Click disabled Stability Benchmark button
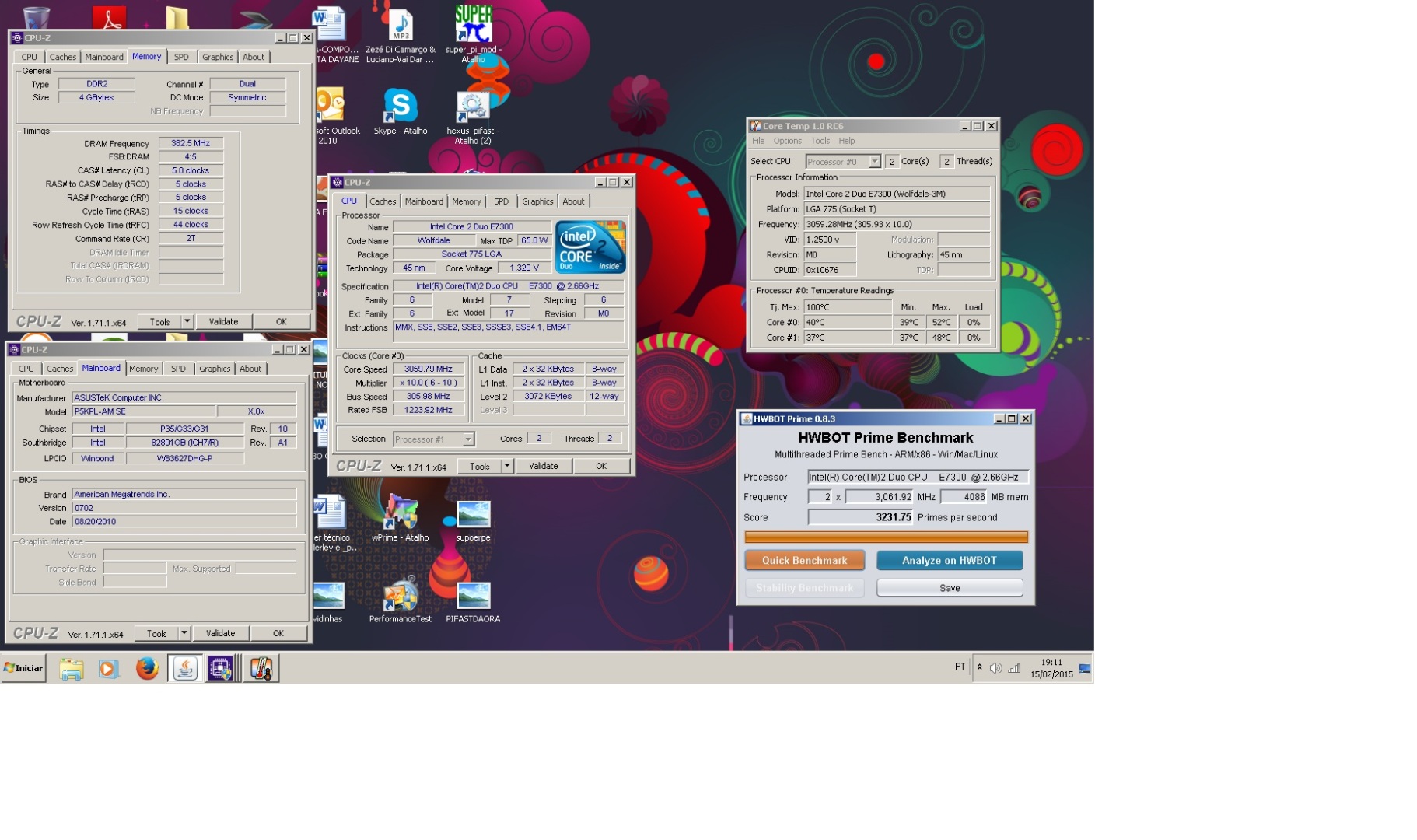Image resolution: width=1417 pixels, height=840 pixels. pyautogui.click(x=804, y=588)
